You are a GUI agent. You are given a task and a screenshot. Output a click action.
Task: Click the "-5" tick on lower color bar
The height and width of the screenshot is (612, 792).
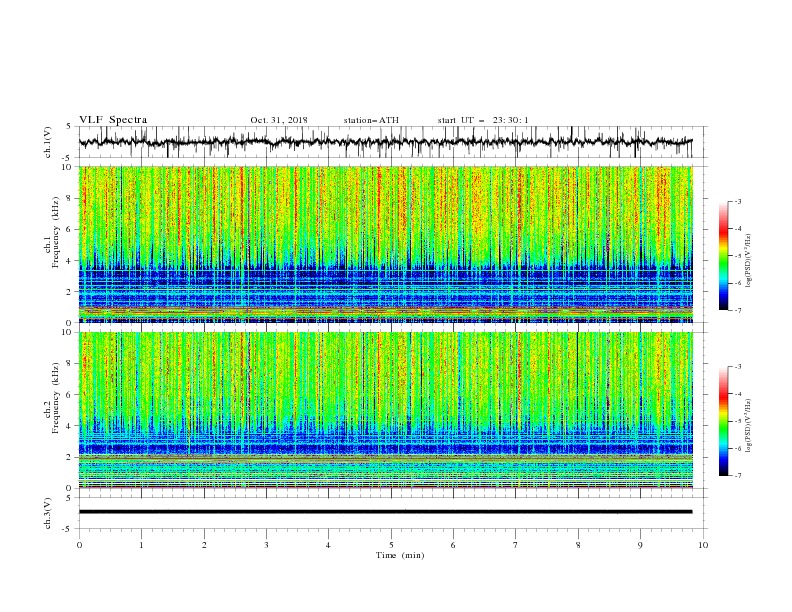pyautogui.click(x=737, y=422)
